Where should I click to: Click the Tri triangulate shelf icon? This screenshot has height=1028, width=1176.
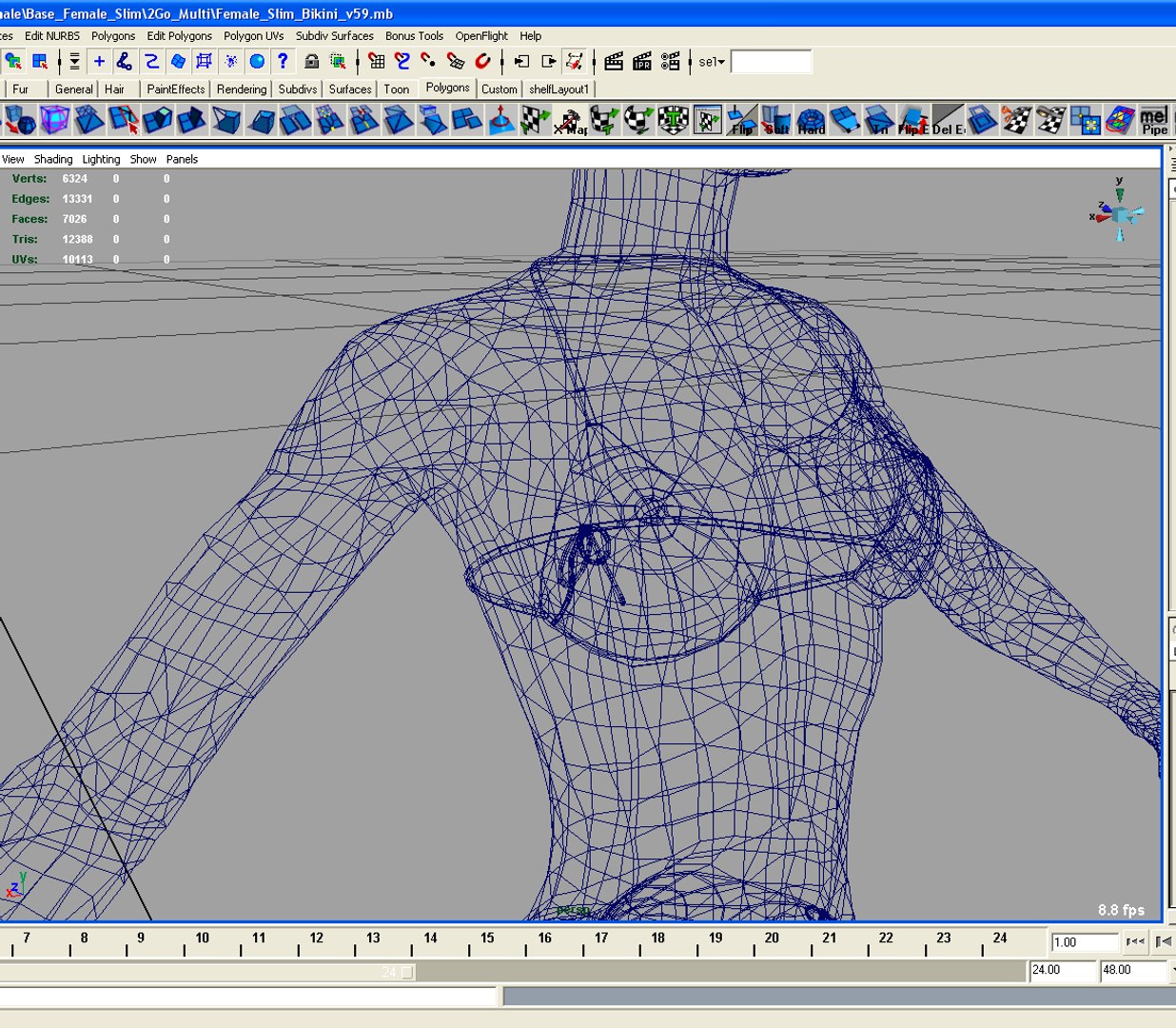pos(879,121)
